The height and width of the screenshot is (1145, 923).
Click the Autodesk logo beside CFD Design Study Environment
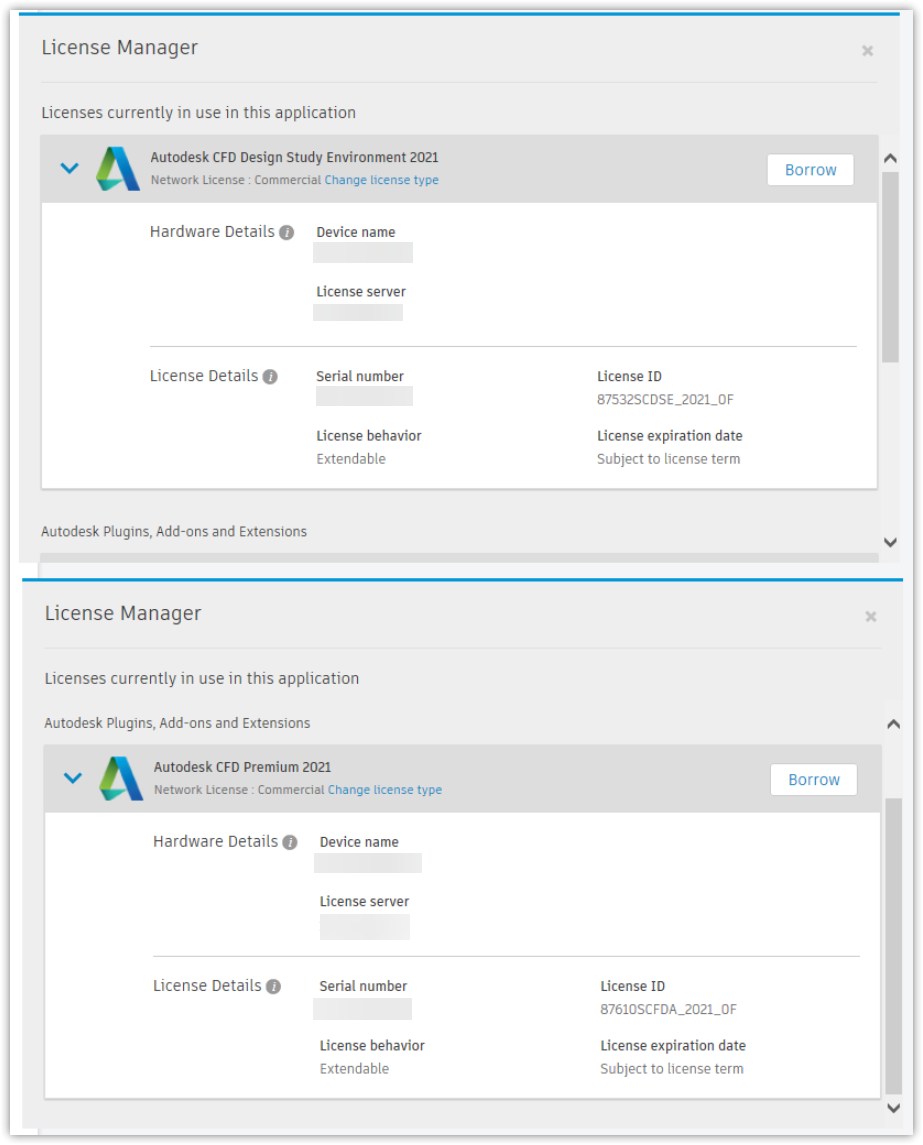point(118,169)
